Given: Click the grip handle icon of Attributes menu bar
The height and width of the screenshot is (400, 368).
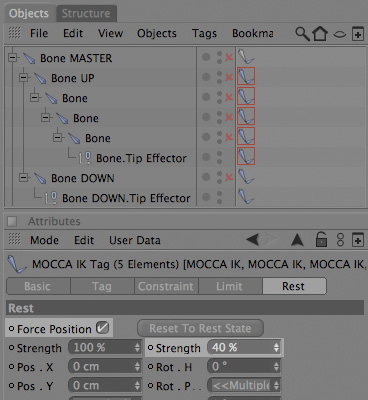Looking at the screenshot, I should (14, 240).
